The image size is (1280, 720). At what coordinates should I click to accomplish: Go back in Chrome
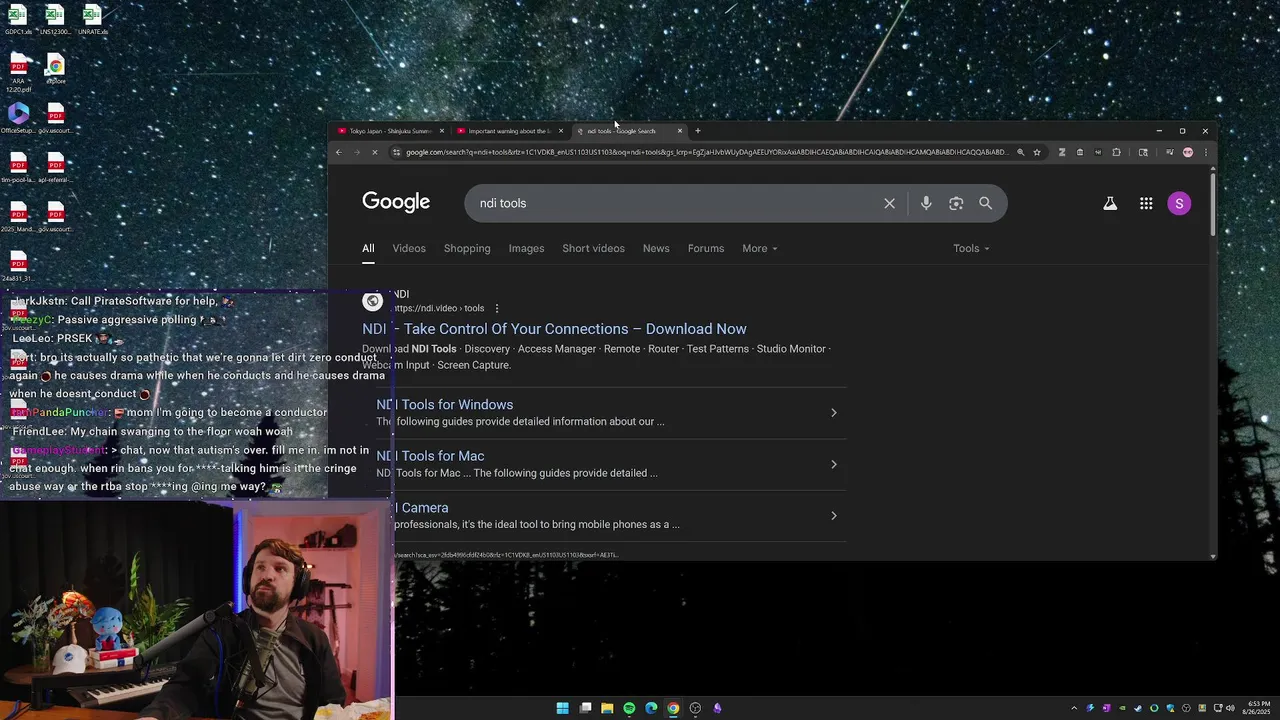coord(339,152)
